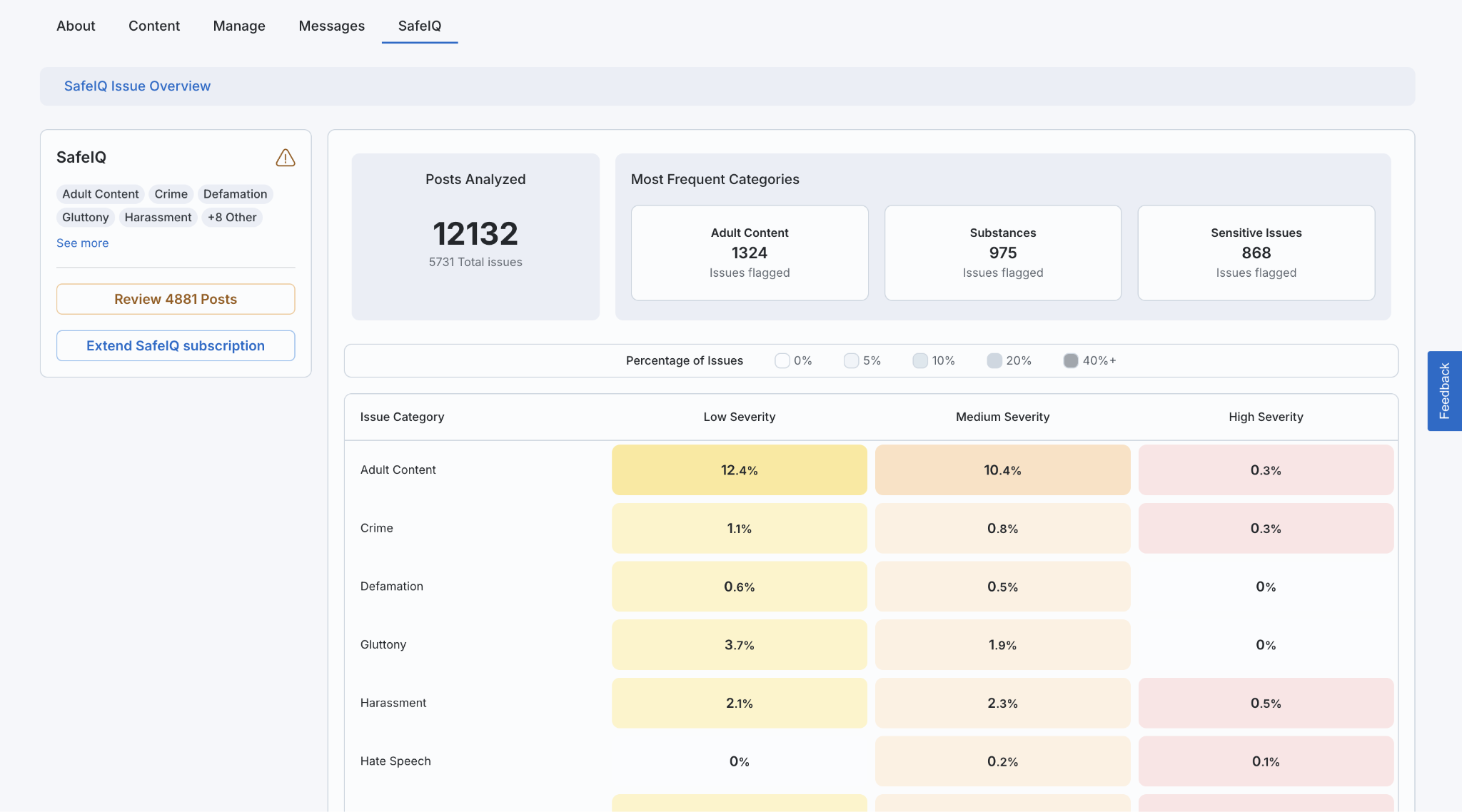Viewport: 1462px width, 812px height.
Task: Click Gluttony low severity 3.7% cell
Action: coord(740,645)
